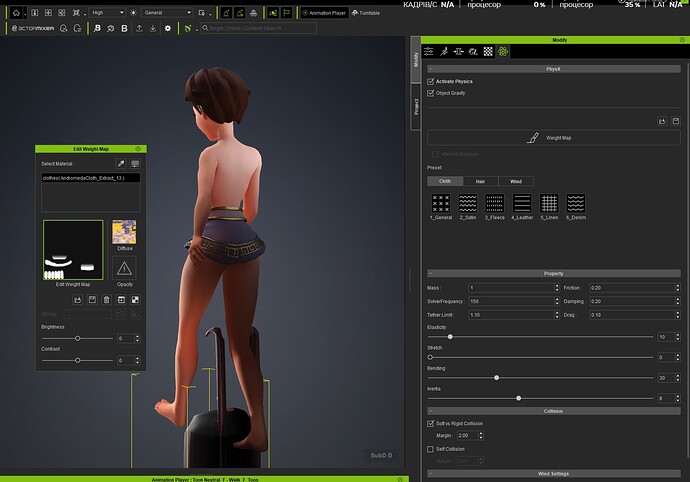Image resolution: width=690 pixels, height=482 pixels.
Task: Click the checkerboard icon in Edit Weight Map
Action: 135,300
